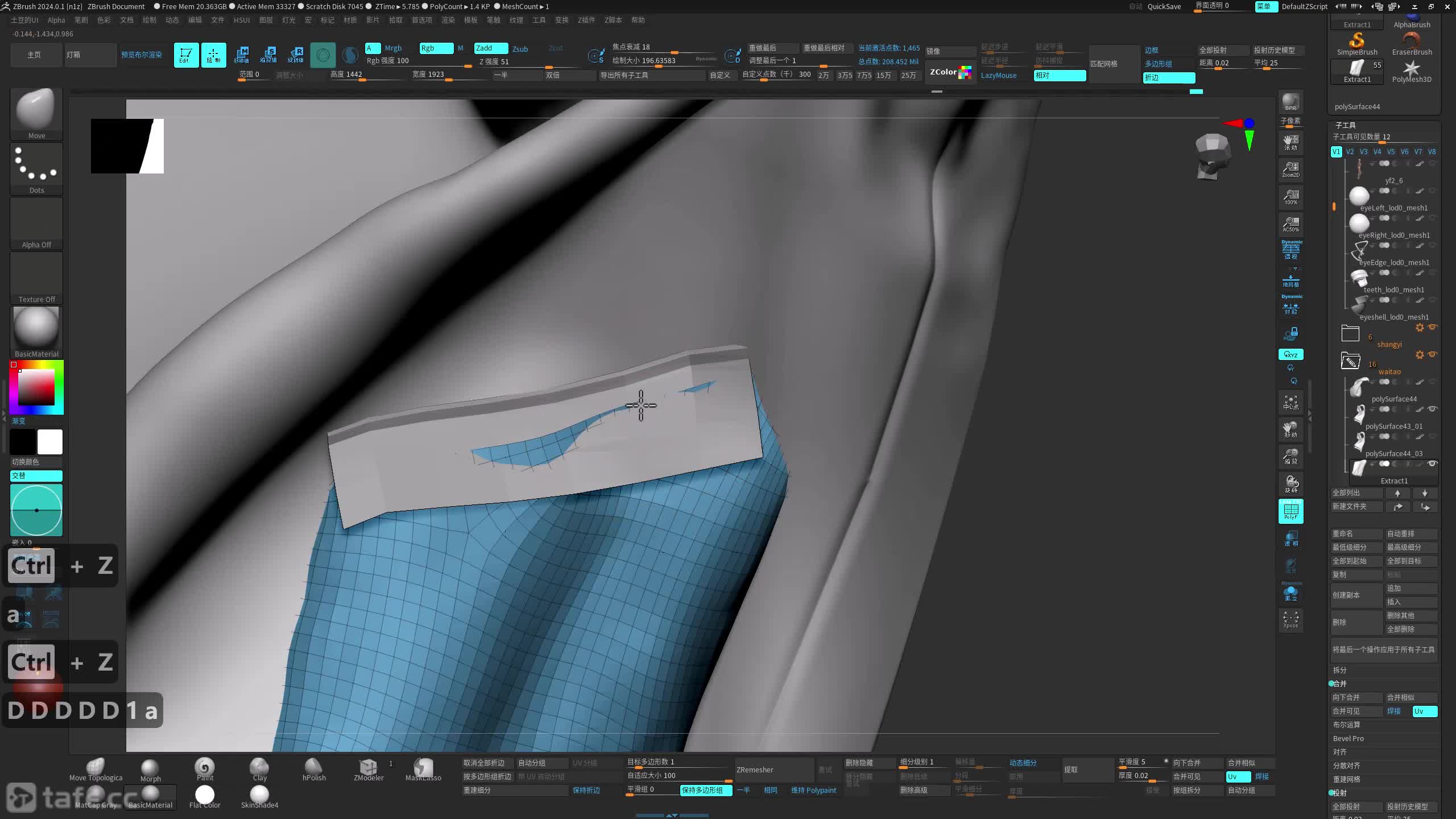The height and width of the screenshot is (819, 1456).
Task: Toggle the Mrgb mode
Action: (x=393, y=48)
